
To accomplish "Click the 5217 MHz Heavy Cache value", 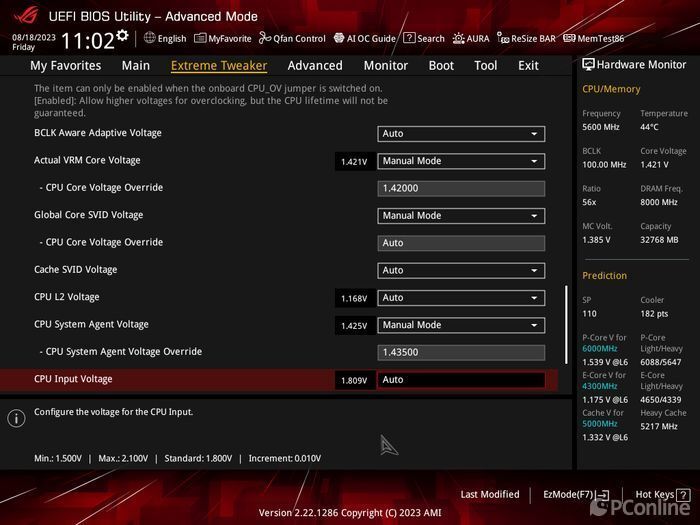I will [x=658, y=426].
